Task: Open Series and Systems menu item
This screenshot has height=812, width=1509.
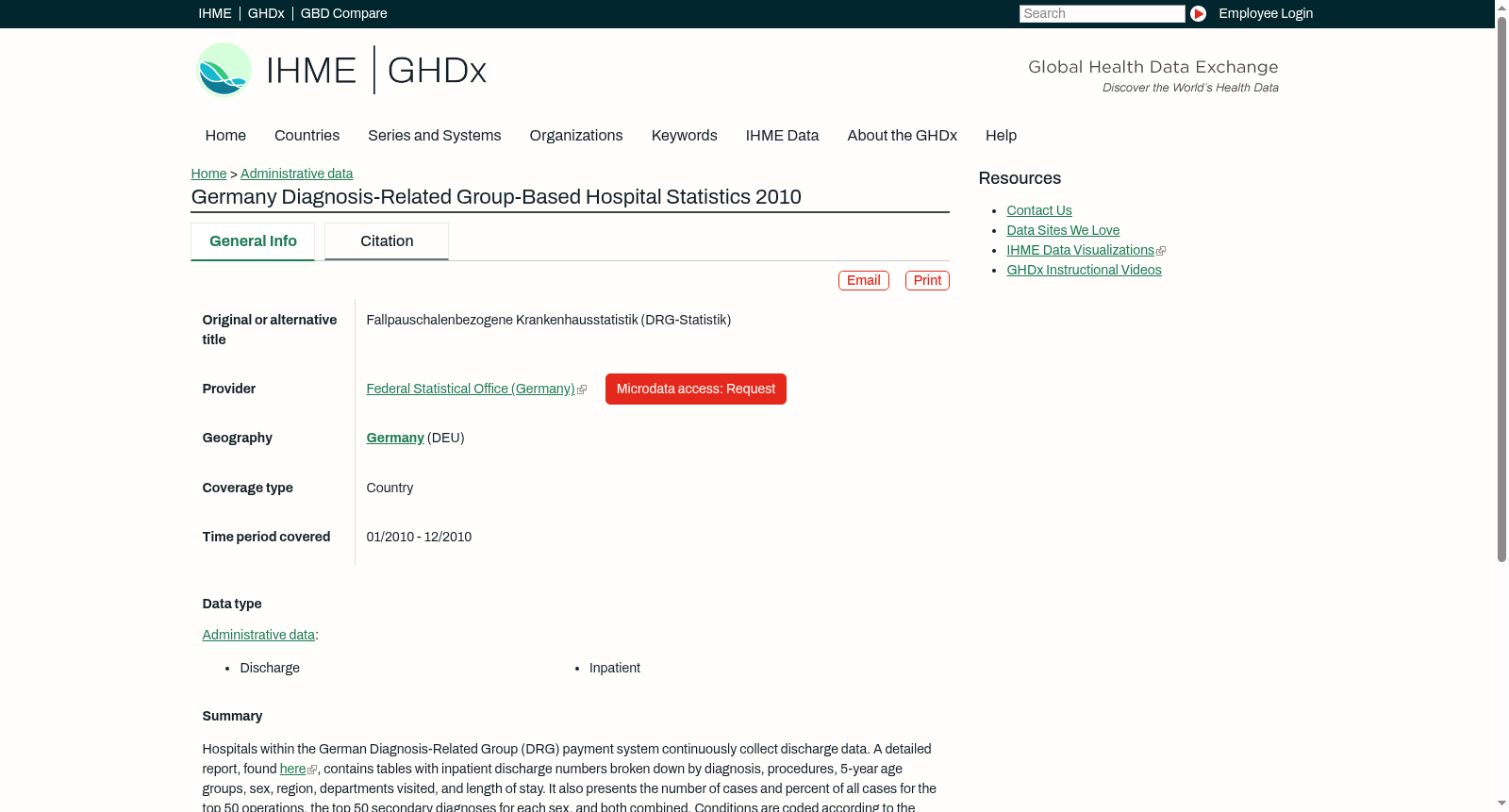Action: (x=434, y=136)
